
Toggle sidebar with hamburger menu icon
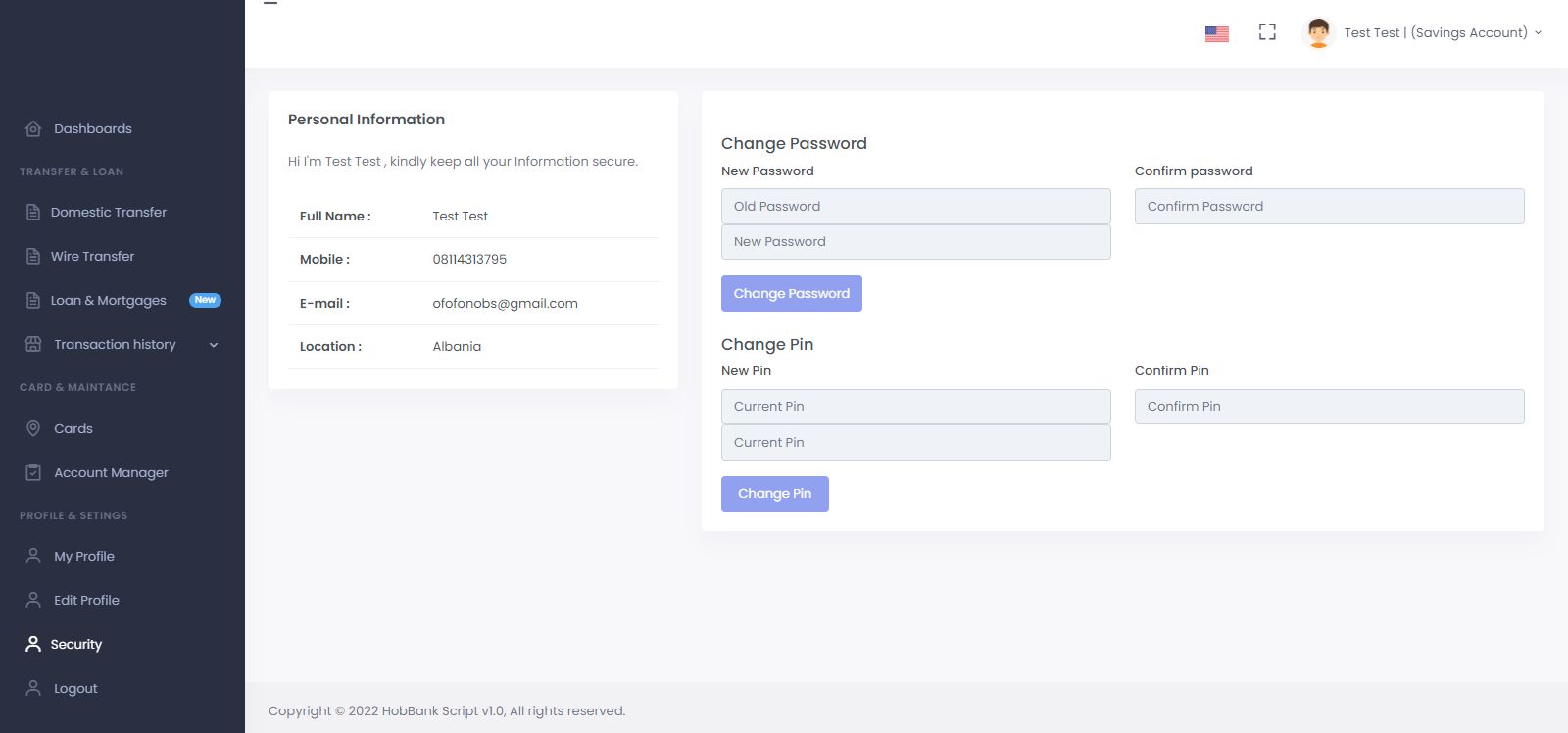coord(270,3)
